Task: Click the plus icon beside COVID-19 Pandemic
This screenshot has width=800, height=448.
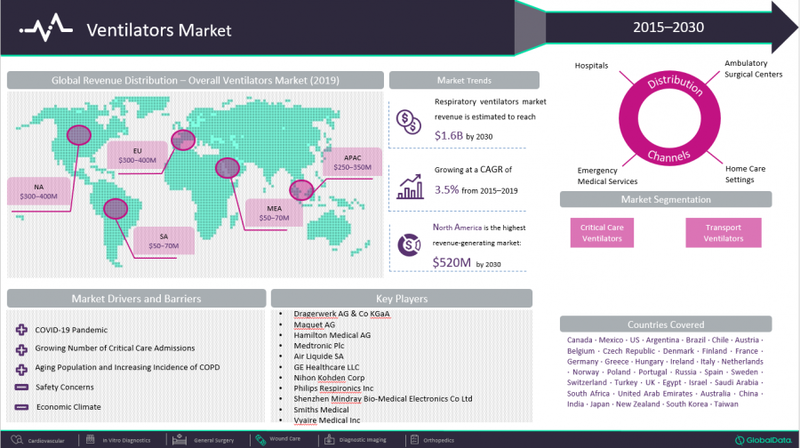Action: point(21,330)
